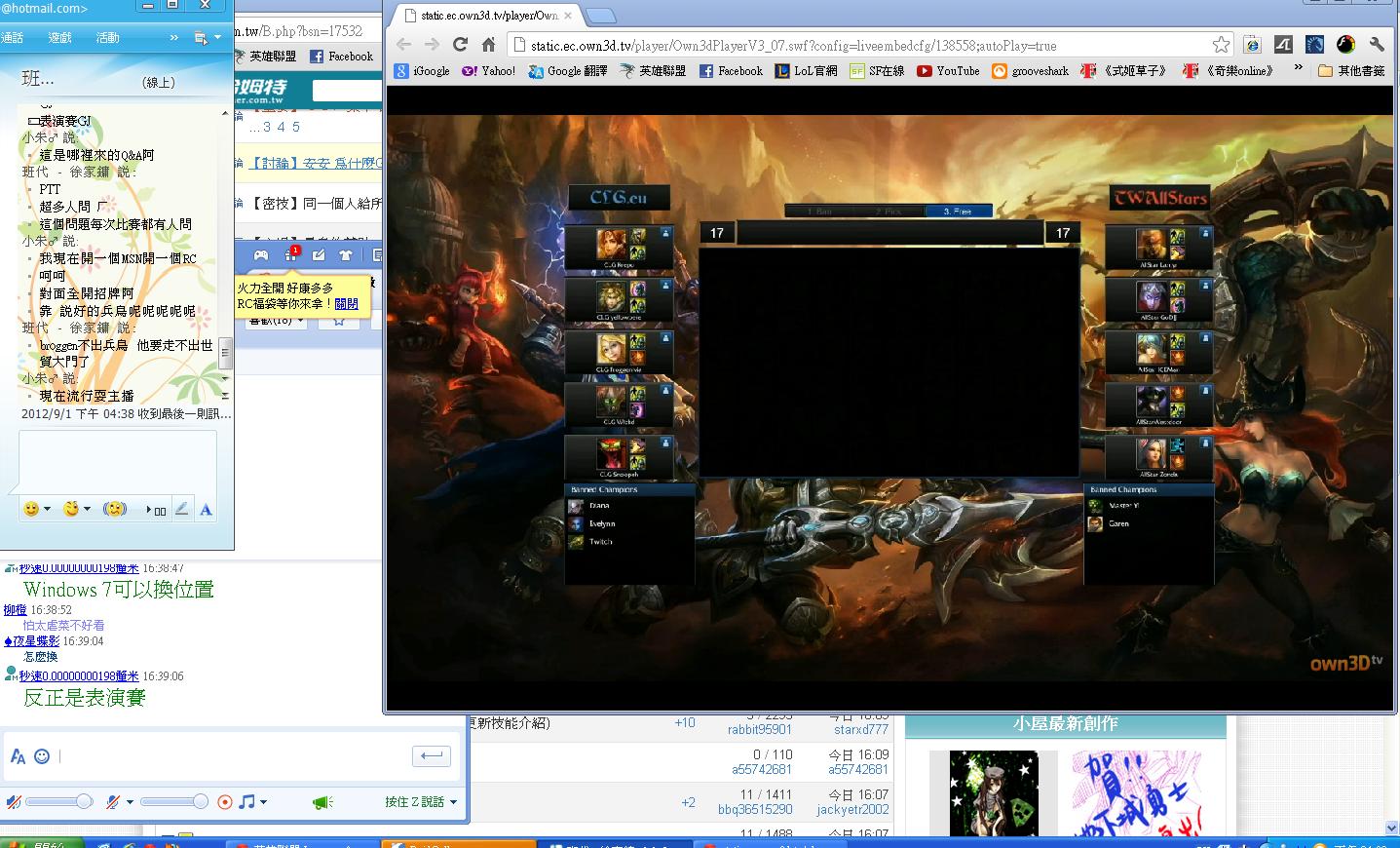Reload the own3d player page
The height and width of the screenshot is (848, 1400).
pos(461,45)
